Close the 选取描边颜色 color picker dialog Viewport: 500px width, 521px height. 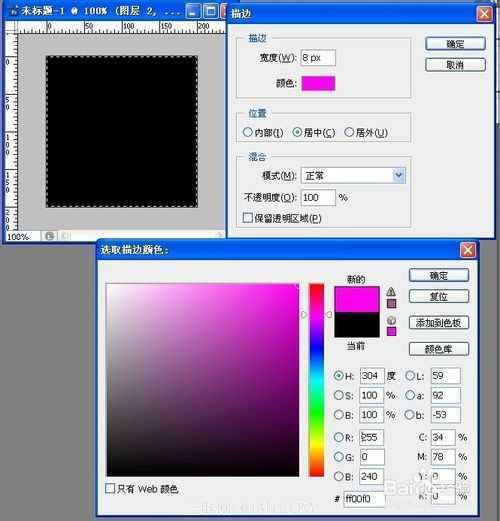pos(468,250)
